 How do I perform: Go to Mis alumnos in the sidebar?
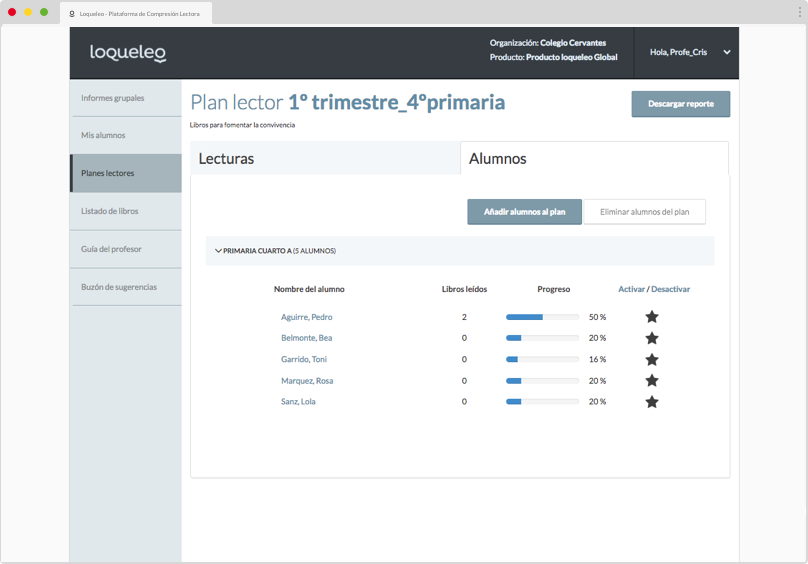[x=126, y=135]
